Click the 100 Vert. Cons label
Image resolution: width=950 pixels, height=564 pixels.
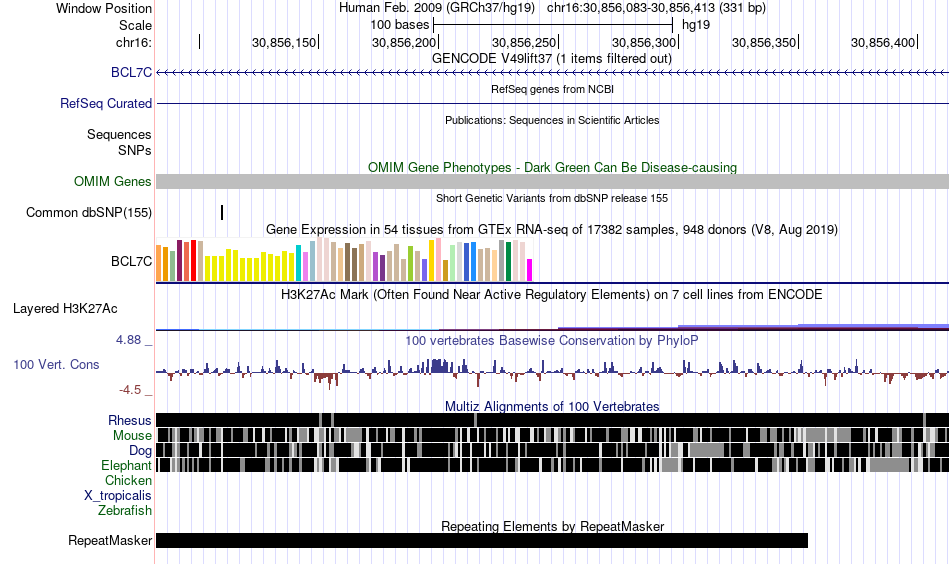tap(56, 365)
